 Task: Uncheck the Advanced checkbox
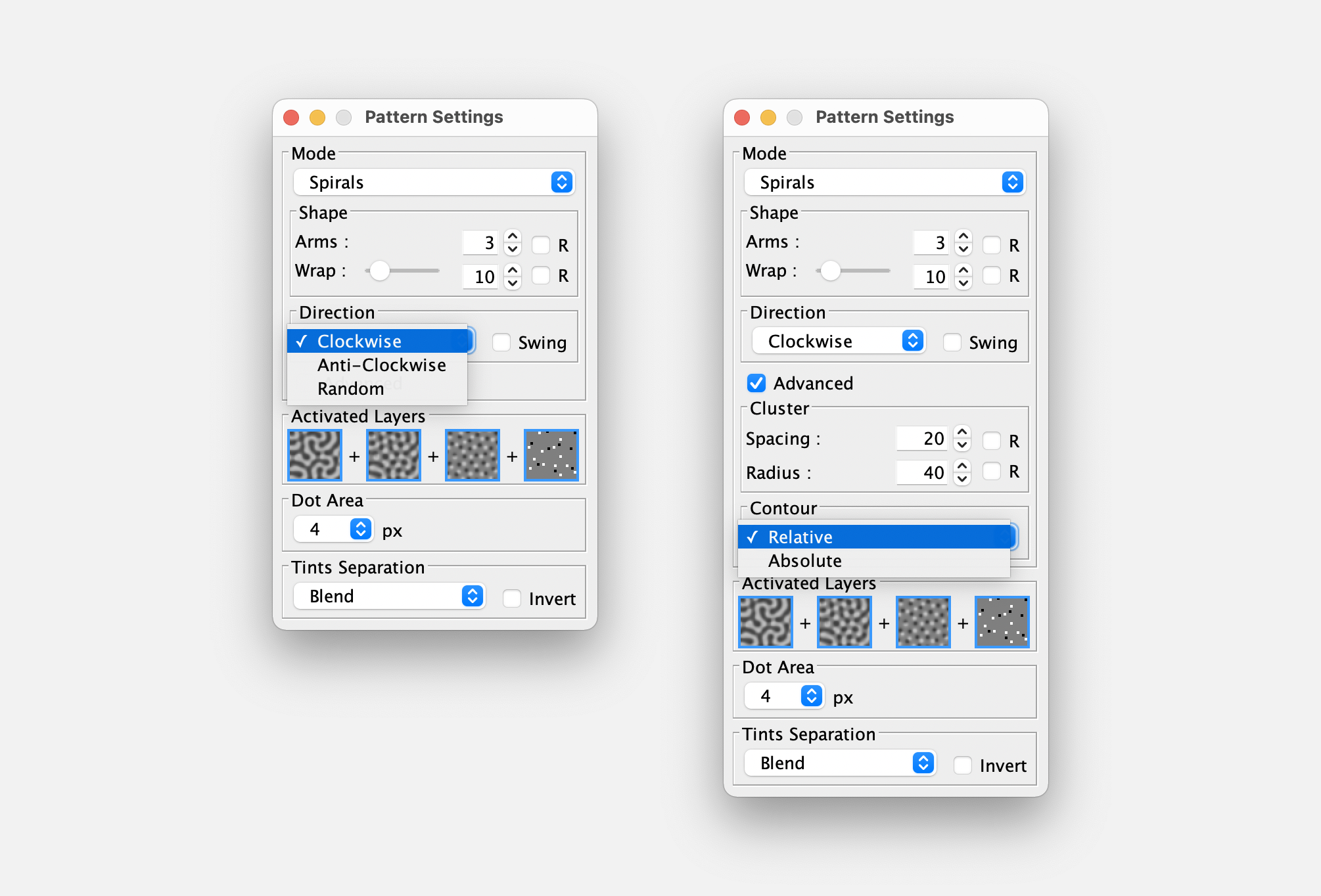click(756, 383)
